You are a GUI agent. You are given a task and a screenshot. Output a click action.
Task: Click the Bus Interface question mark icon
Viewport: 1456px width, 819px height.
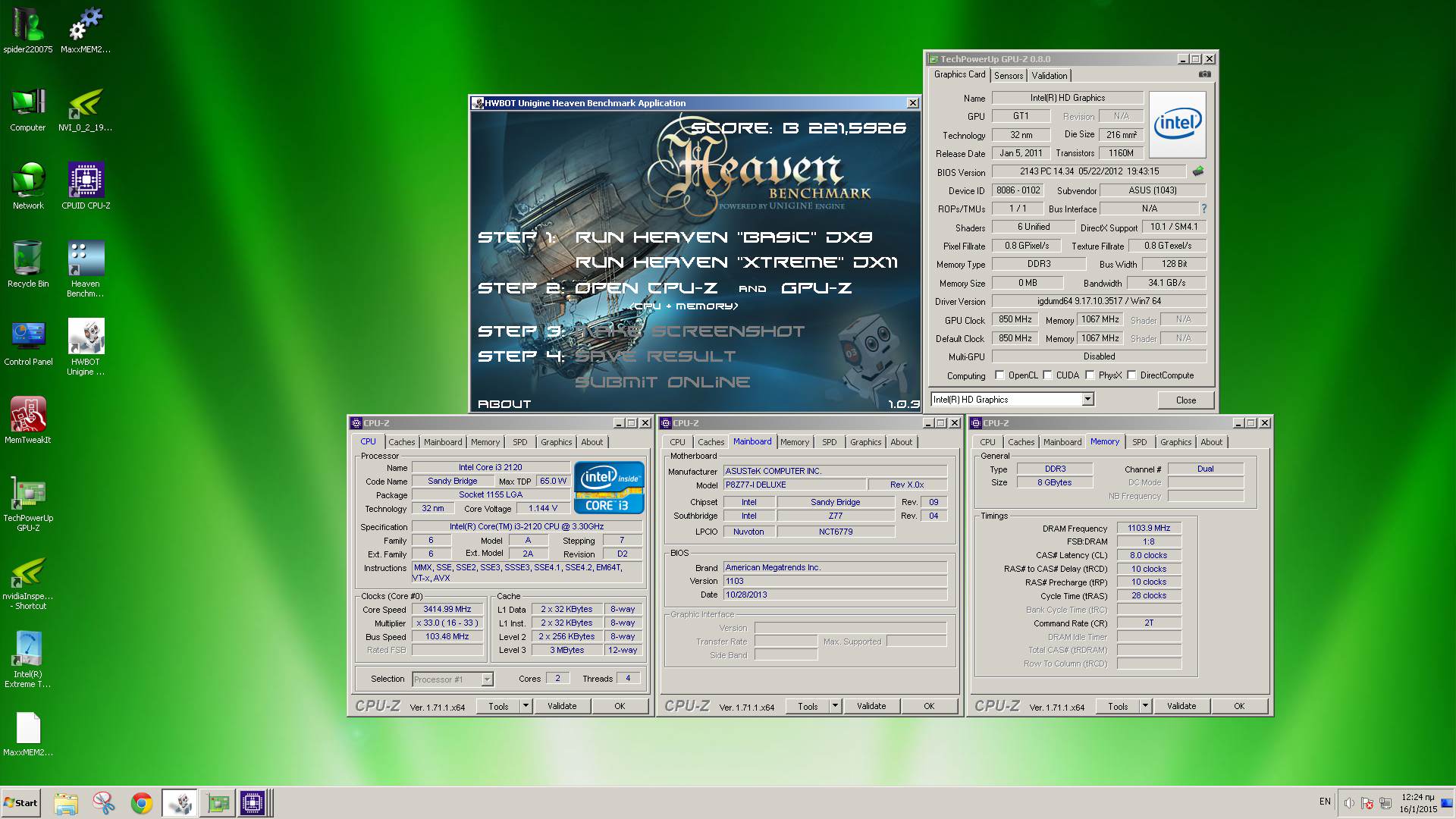tap(1203, 209)
